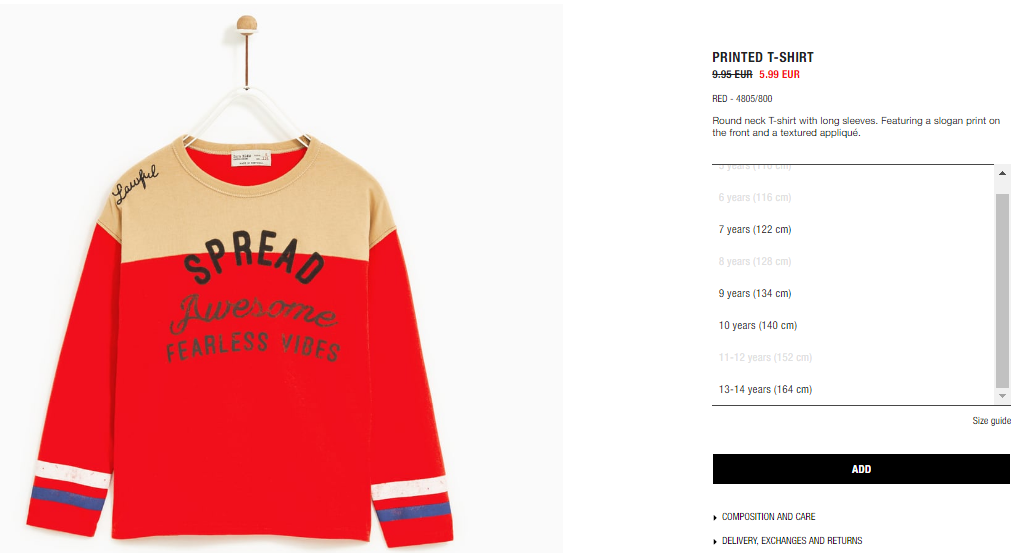Screen dimensions: 1013x553
Task: Click the triangle icon beside Composition and Care
Action: click(x=715, y=517)
